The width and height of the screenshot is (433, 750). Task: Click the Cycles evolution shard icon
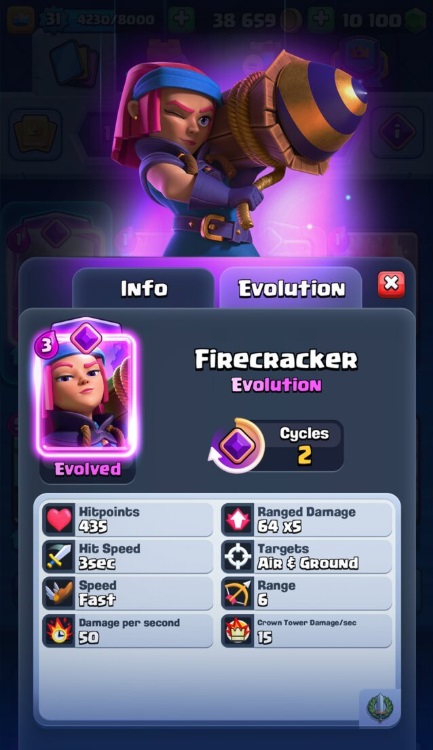[238, 446]
